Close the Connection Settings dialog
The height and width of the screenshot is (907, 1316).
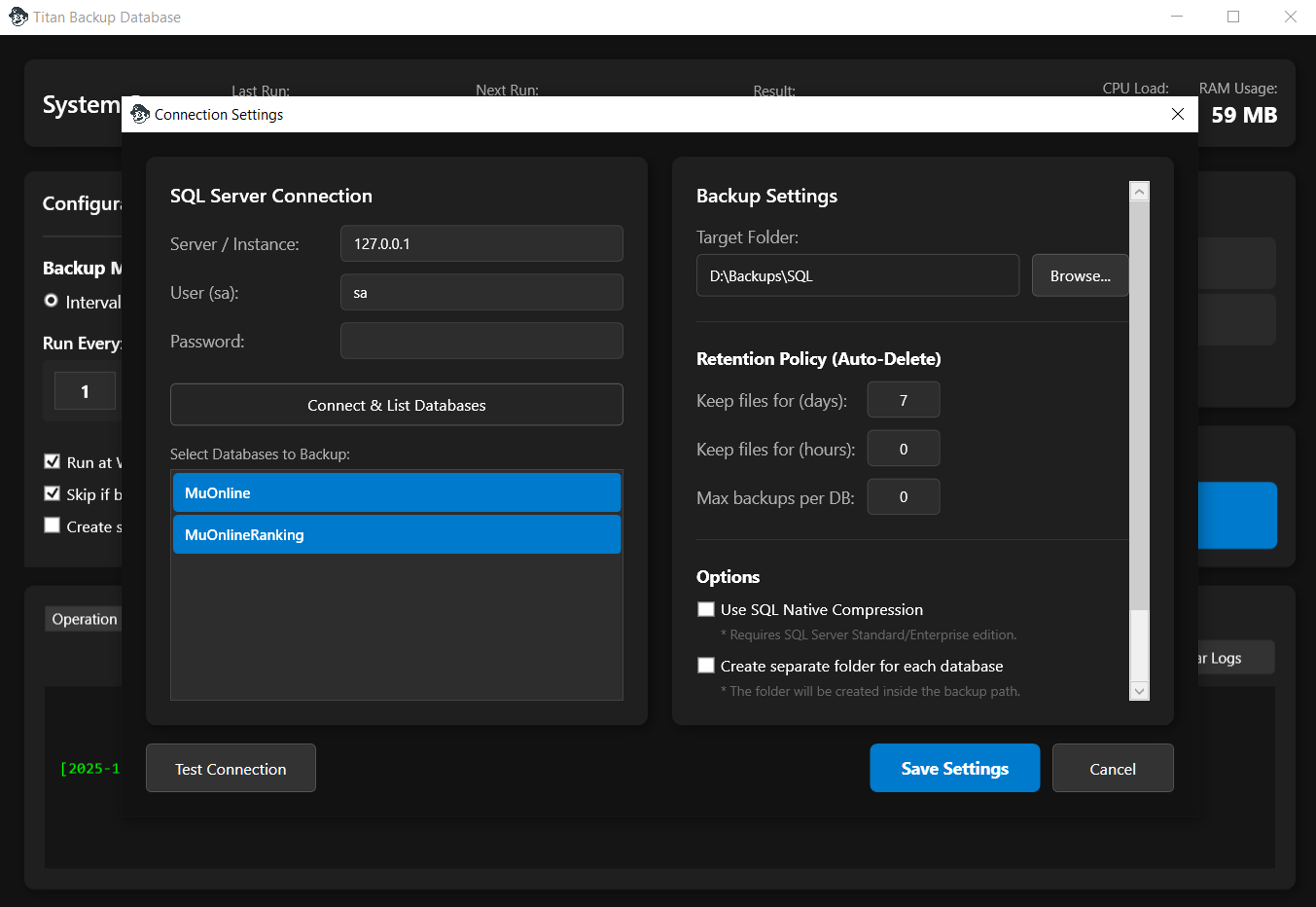pos(1177,114)
